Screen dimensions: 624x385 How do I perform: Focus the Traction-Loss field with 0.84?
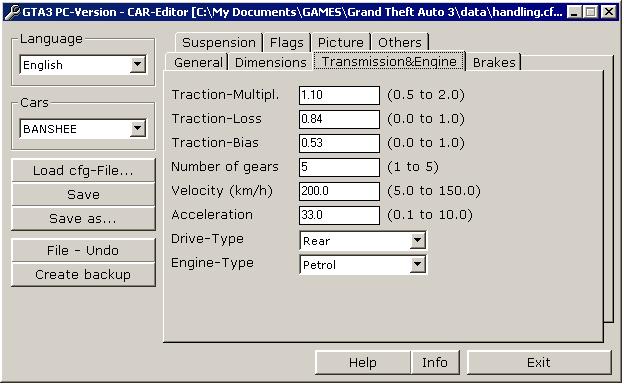pyautogui.click(x=339, y=119)
